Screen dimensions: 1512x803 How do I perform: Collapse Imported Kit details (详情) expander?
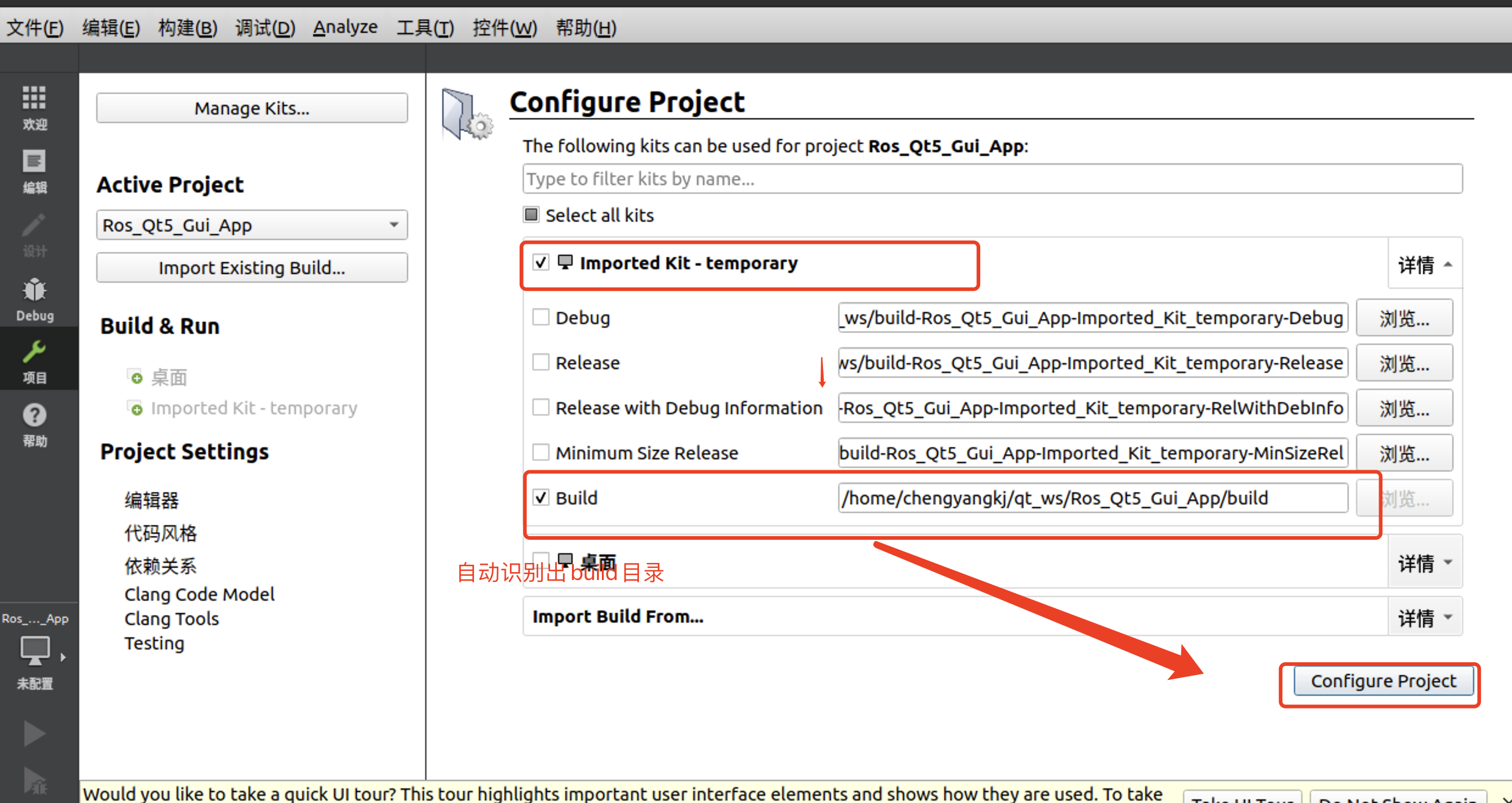[1424, 265]
